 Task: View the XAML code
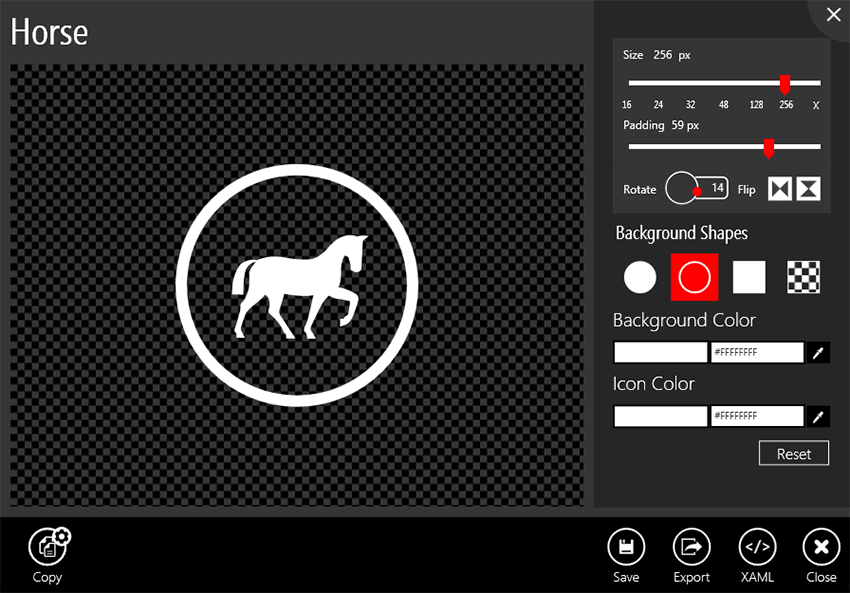757,547
